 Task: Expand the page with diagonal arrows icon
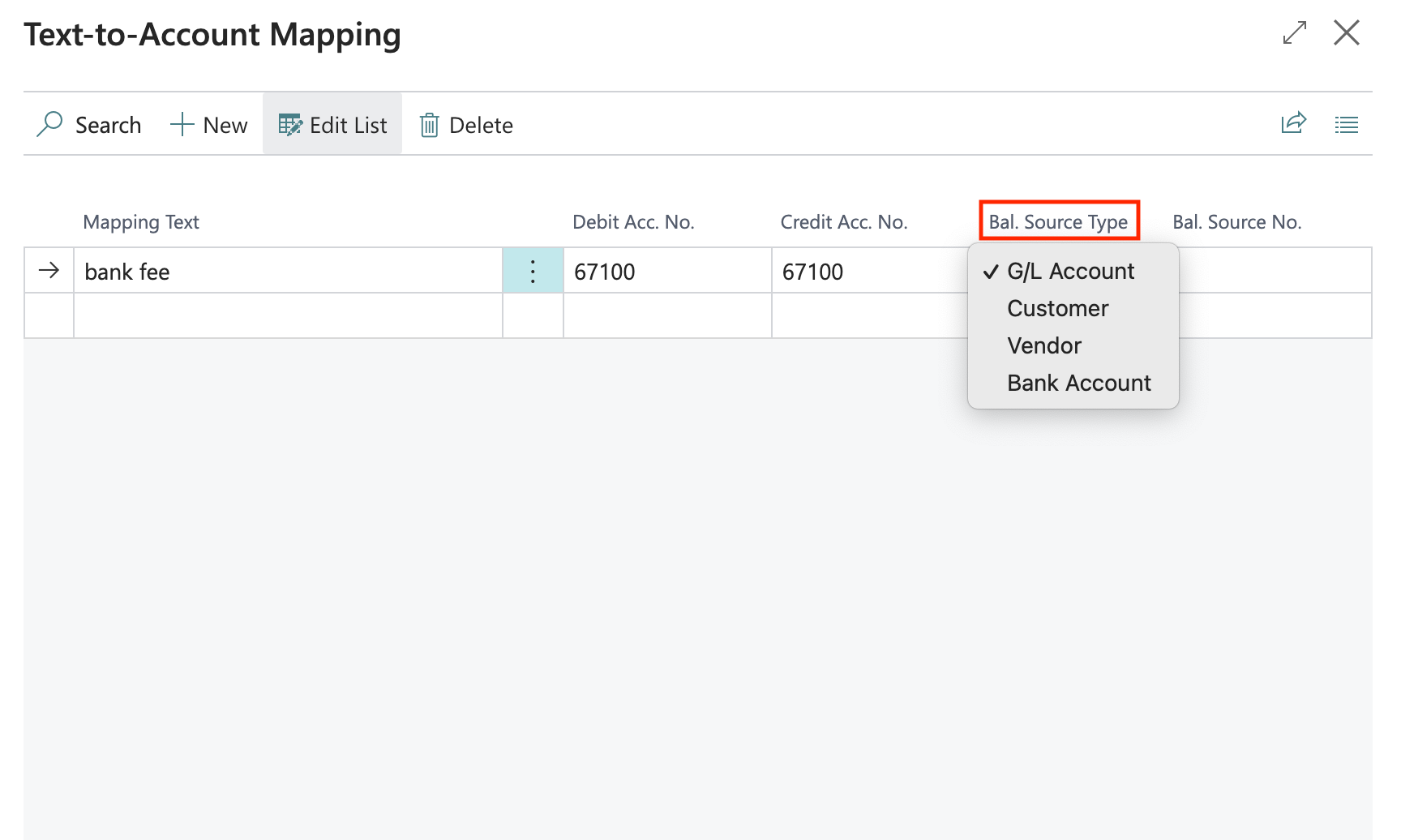coord(1295,32)
